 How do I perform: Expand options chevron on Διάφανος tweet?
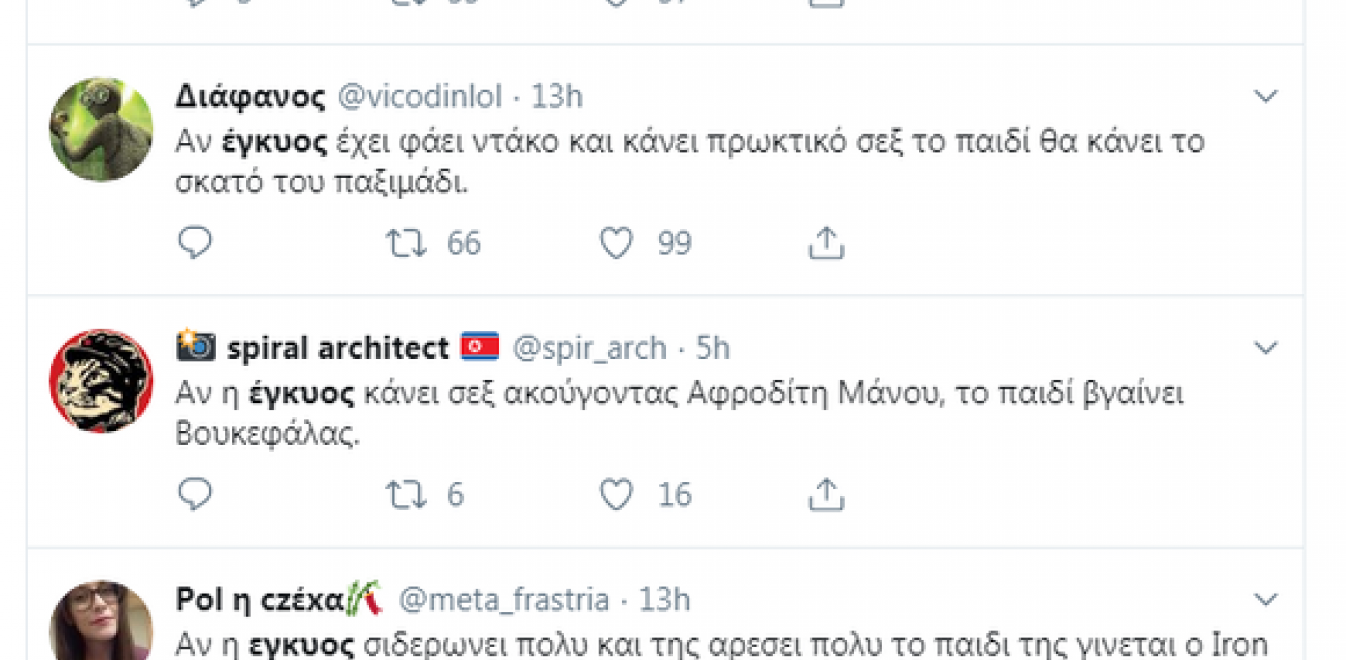pyautogui.click(x=1266, y=96)
